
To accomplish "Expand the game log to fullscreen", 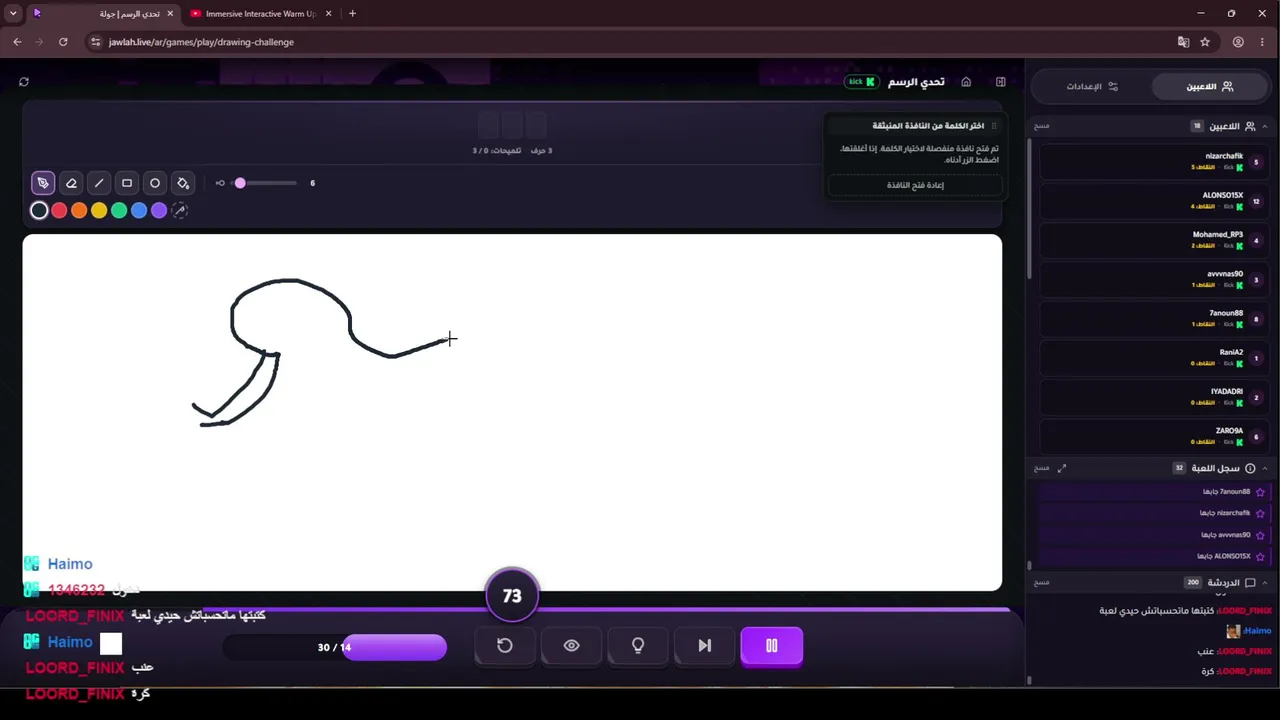I will [x=1062, y=468].
